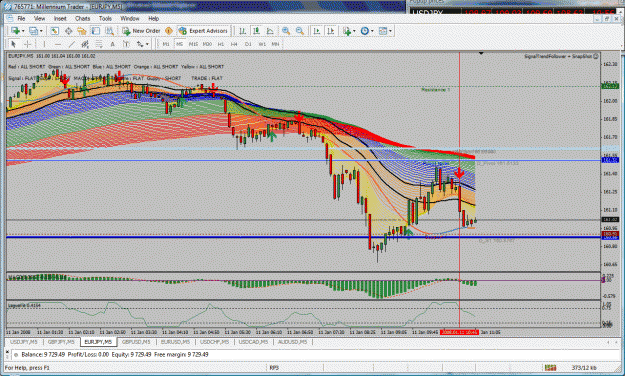Zoom in on the chart

[286, 31]
